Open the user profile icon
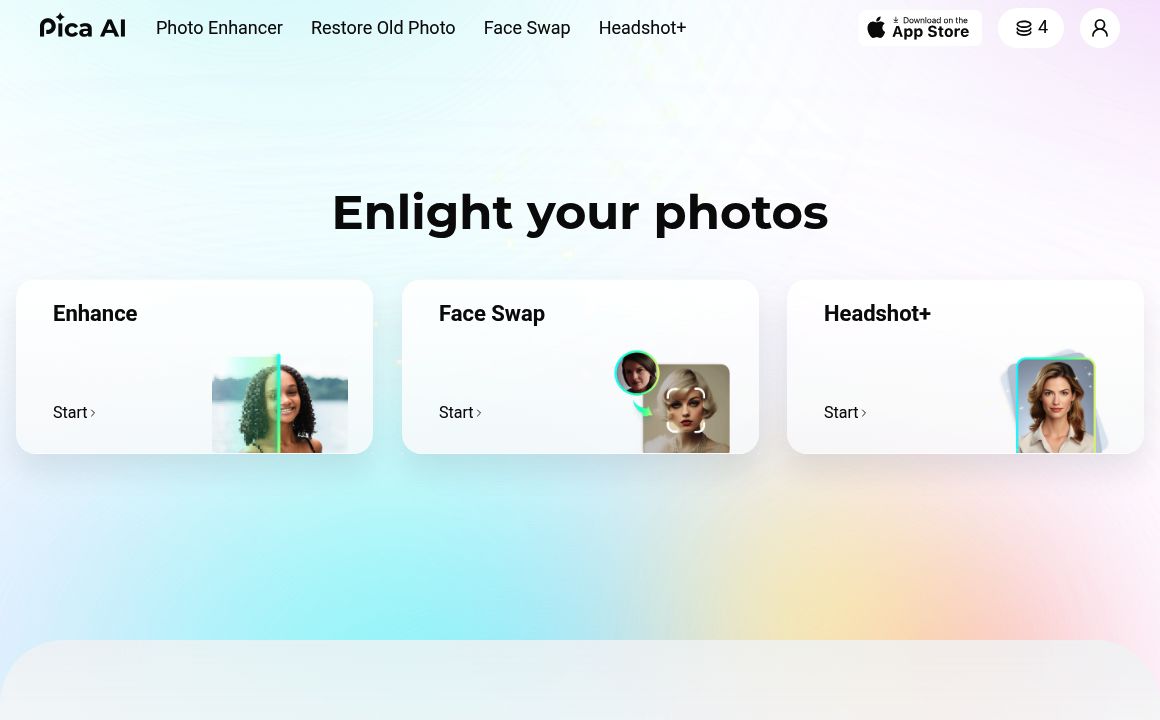The image size is (1160, 720). click(1099, 28)
